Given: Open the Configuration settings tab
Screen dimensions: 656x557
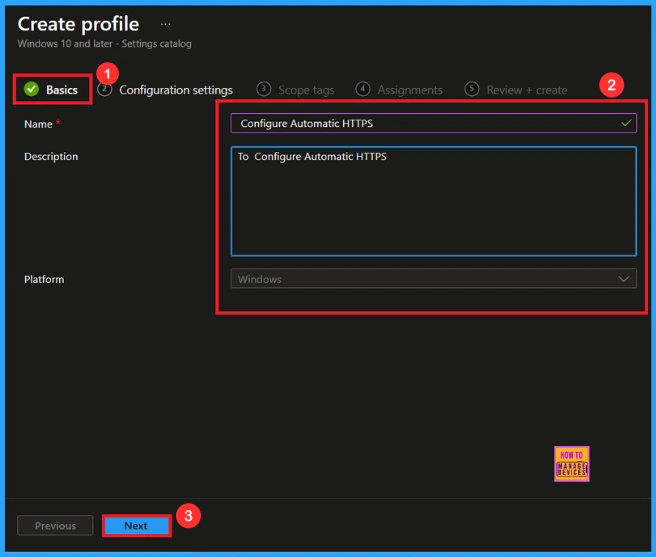Looking at the screenshot, I should [165, 90].
